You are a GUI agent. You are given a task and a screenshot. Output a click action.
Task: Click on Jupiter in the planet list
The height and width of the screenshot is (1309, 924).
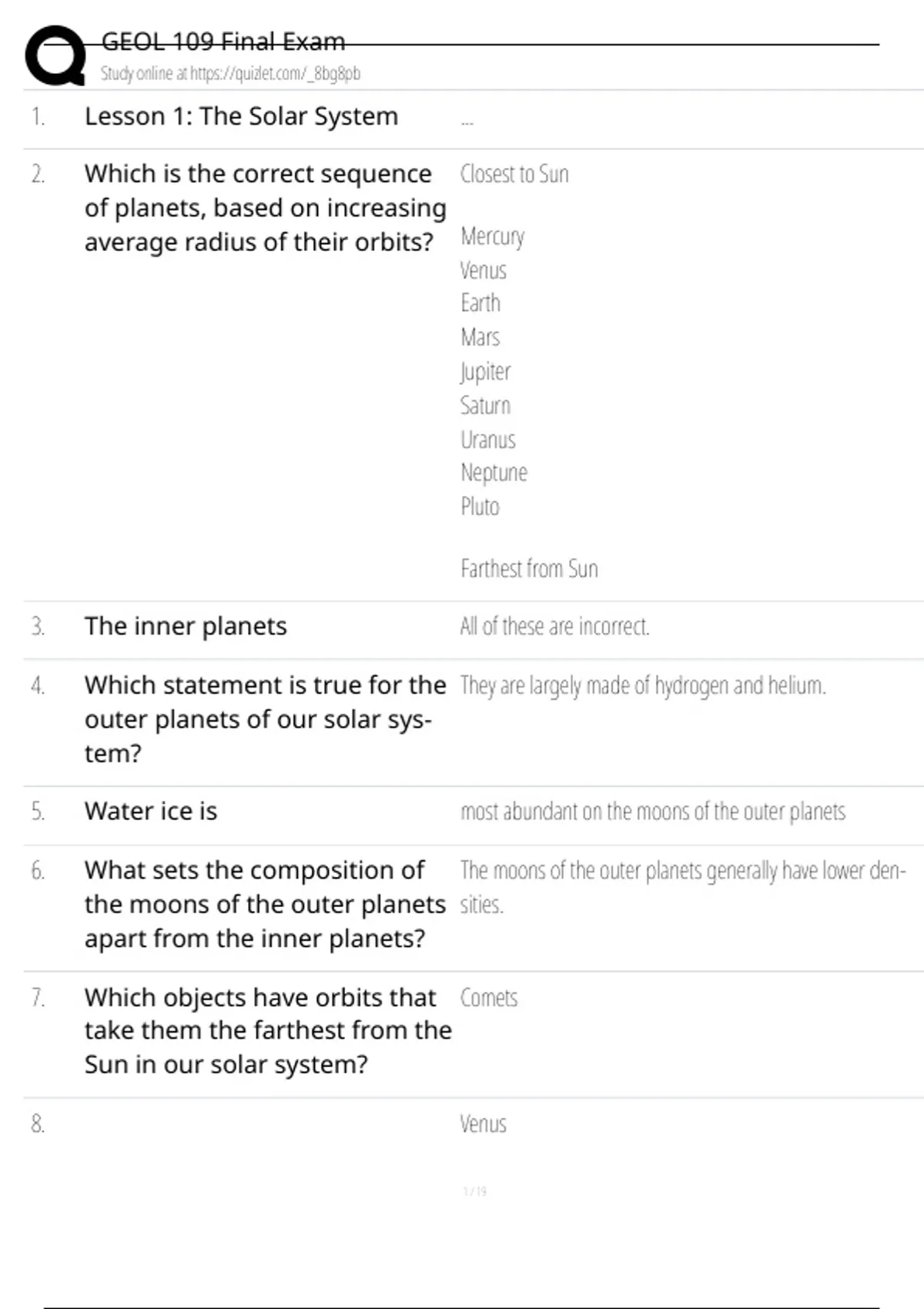(x=485, y=372)
